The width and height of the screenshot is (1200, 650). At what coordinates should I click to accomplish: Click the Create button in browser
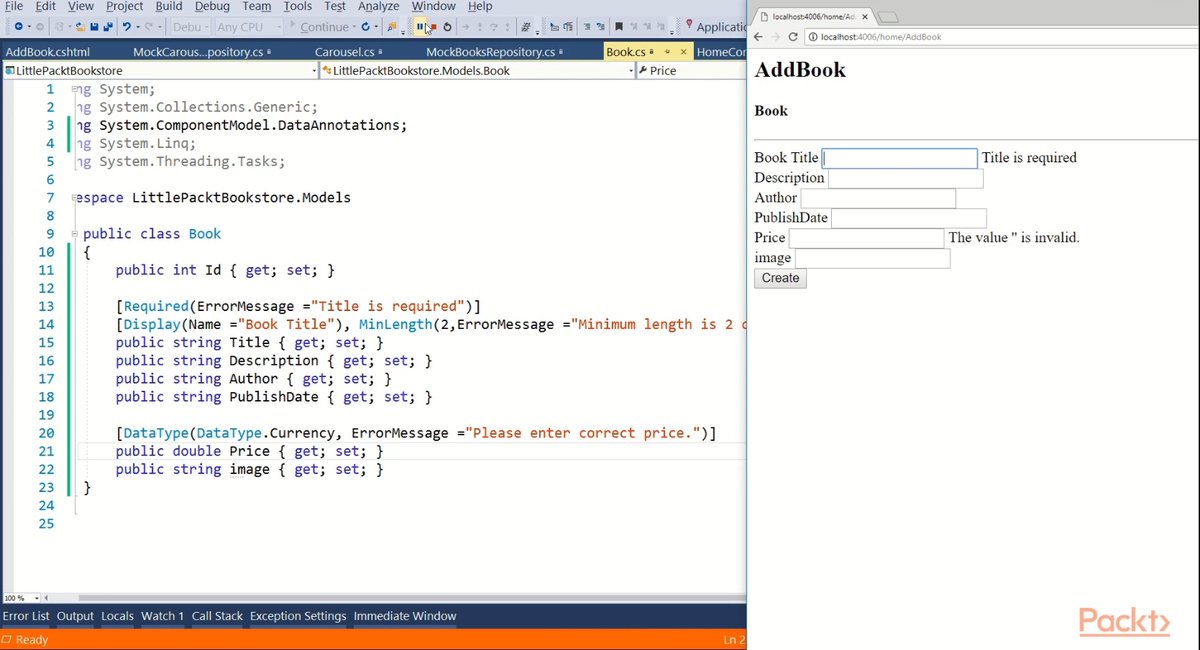(780, 278)
